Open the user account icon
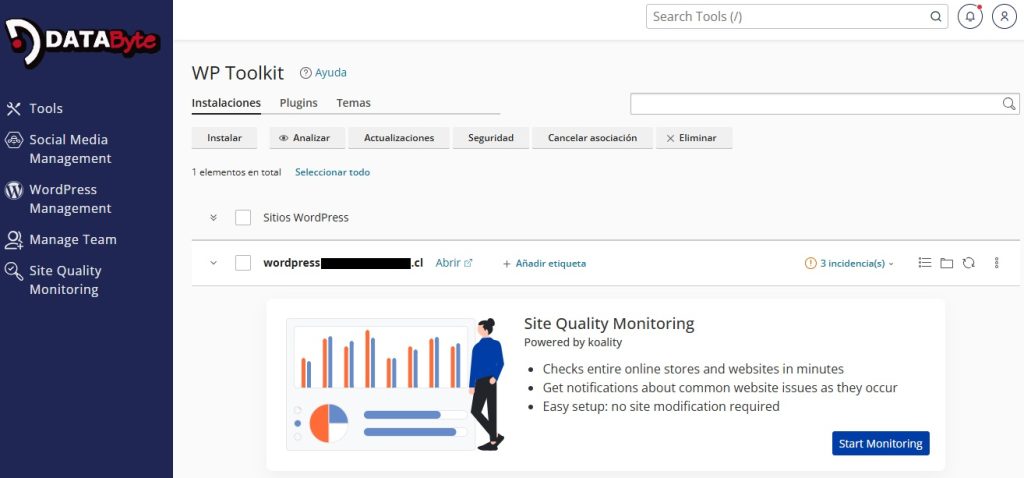Image resolution: width=1024 pixels, height=478 pixels. (x=1004, y=17)
